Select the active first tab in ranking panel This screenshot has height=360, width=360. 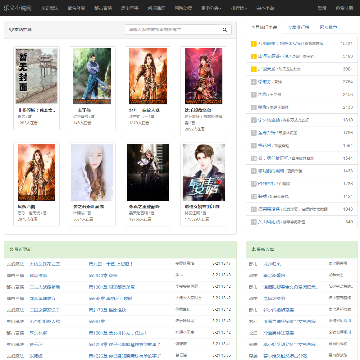pos(264,27)
